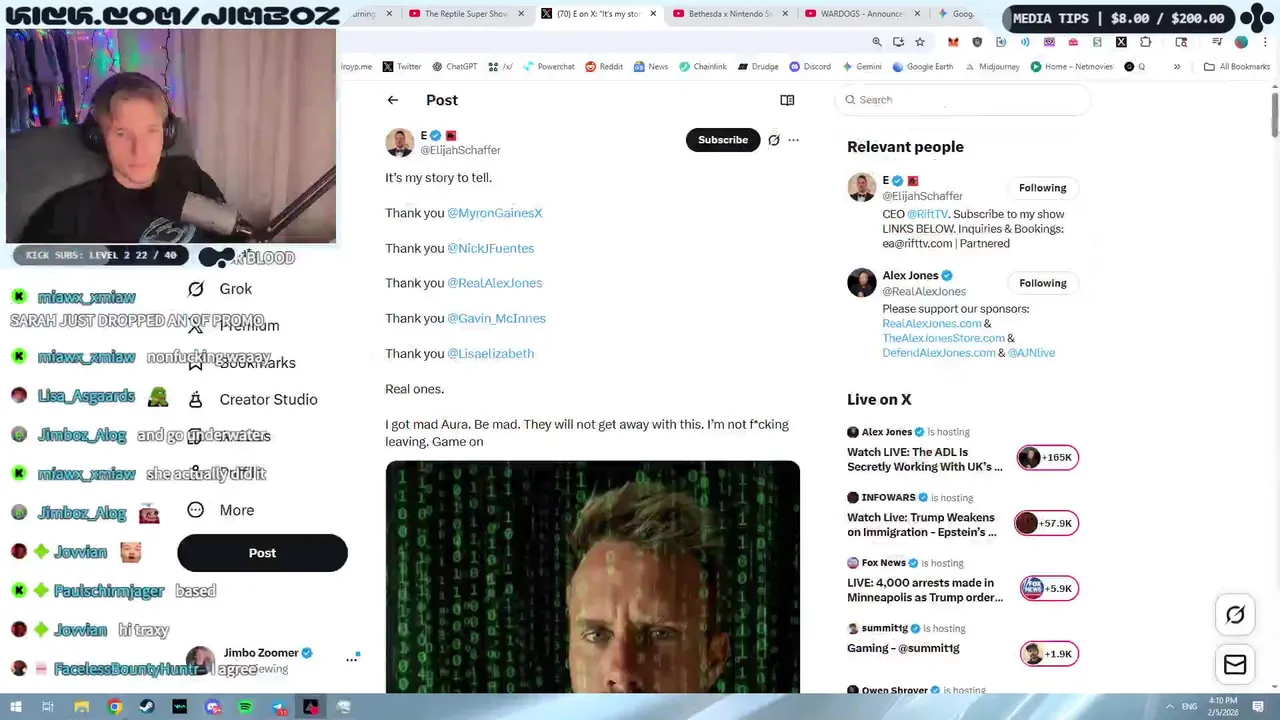Zoom page using magnifier icon in address bar

[877, 42]
